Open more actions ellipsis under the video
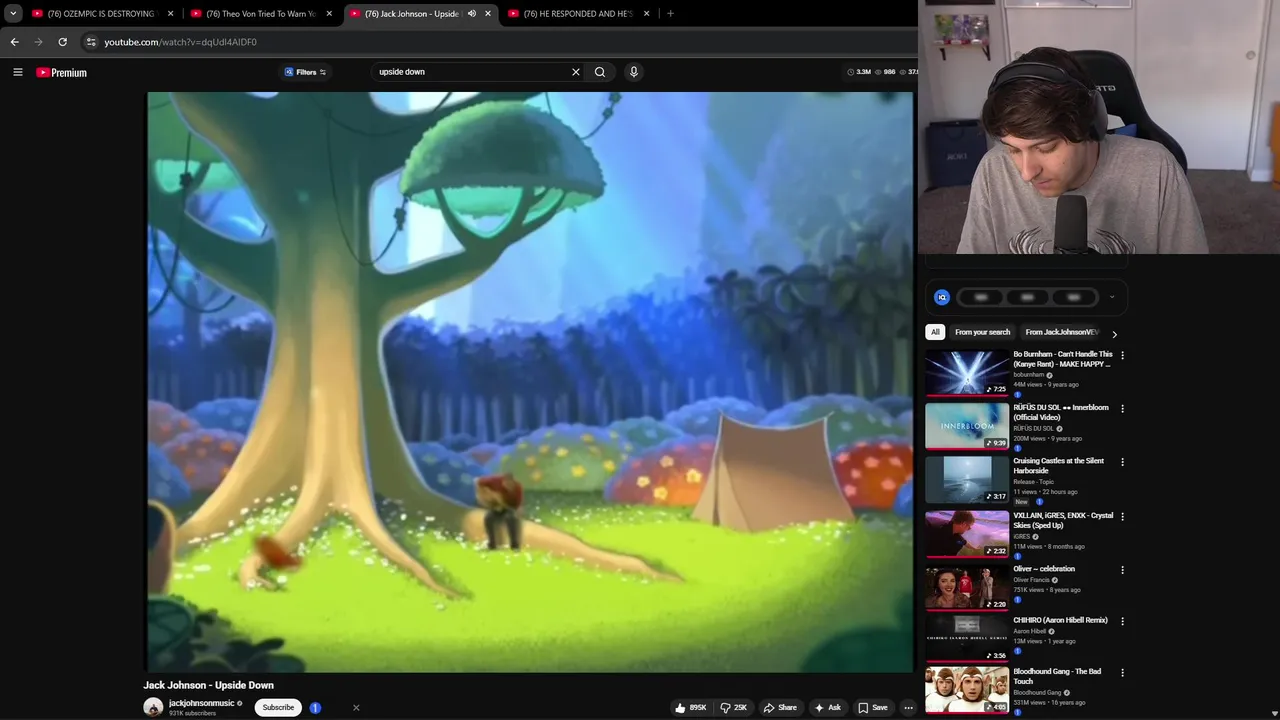Image resolution: width=1280 pixels, height=720 pixels. 908,707
